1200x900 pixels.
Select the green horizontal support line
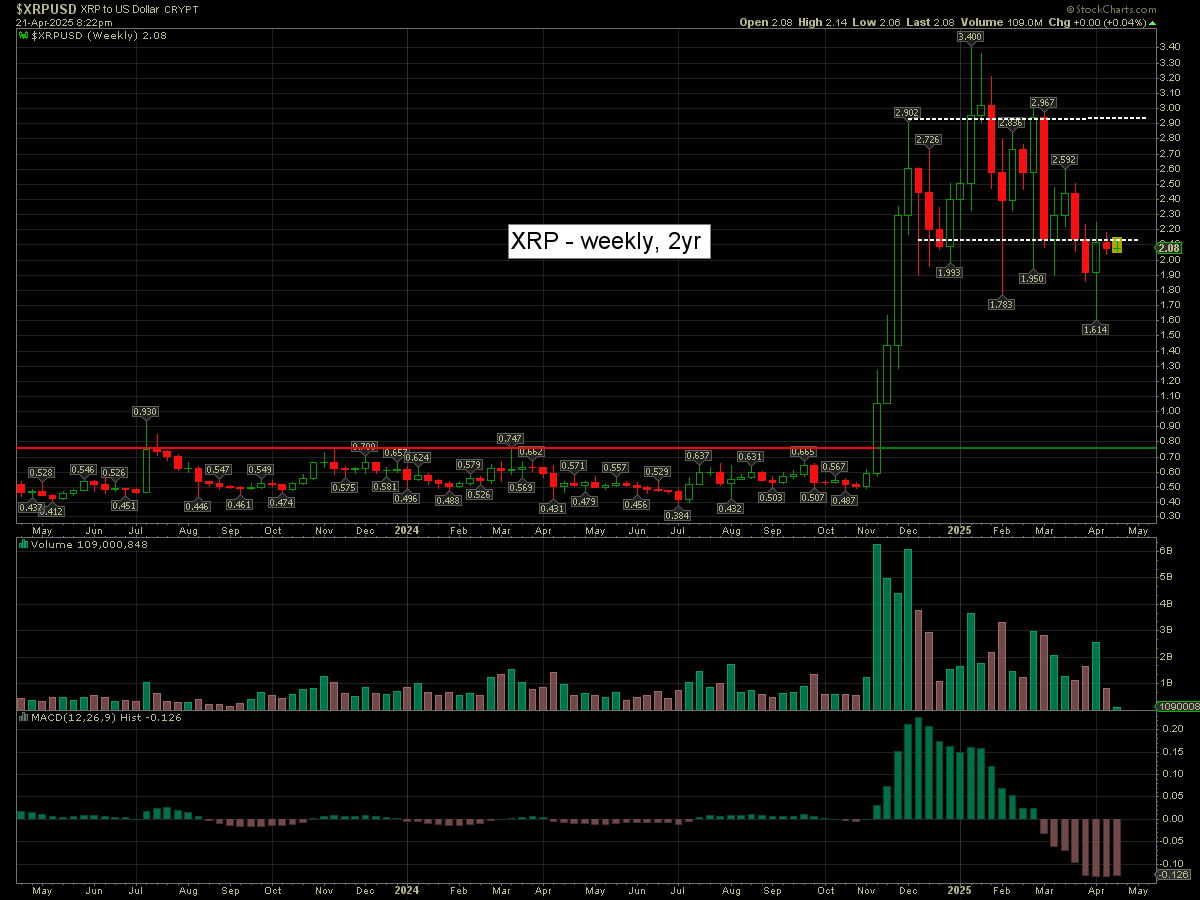point(1000,448)
